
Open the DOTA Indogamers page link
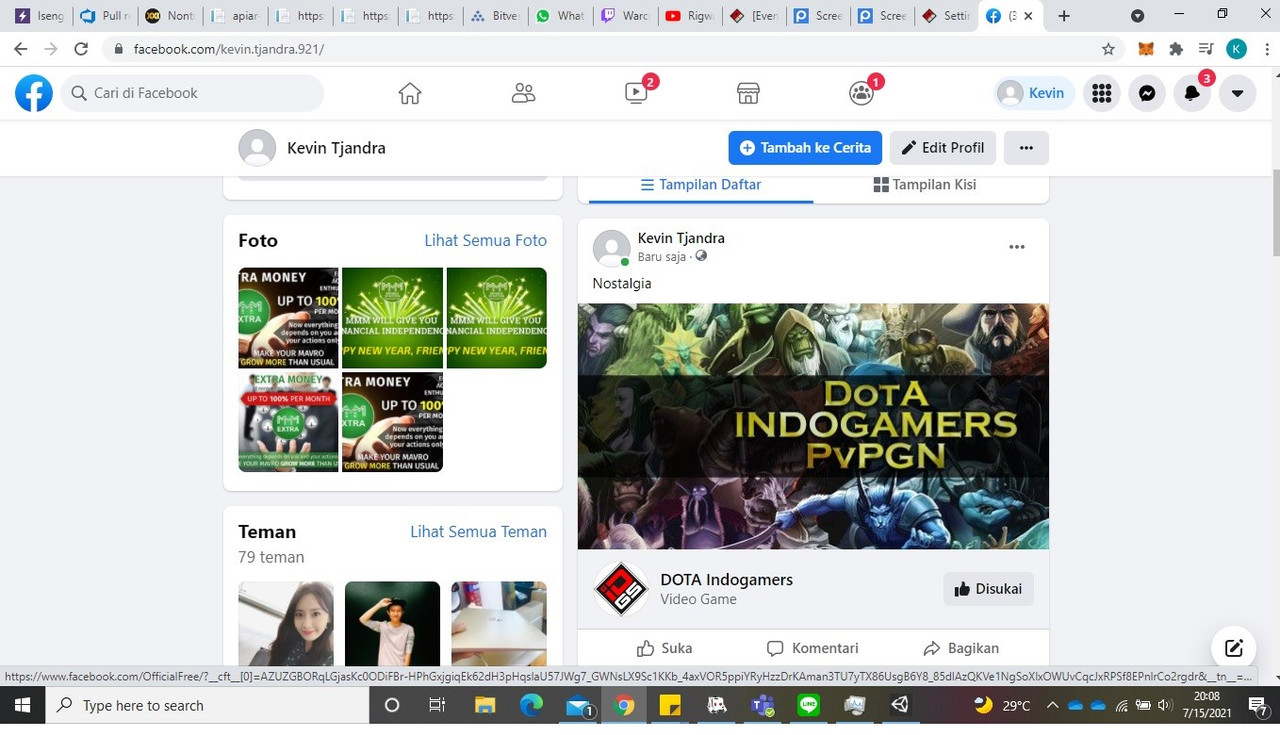[x=726, y=579]
